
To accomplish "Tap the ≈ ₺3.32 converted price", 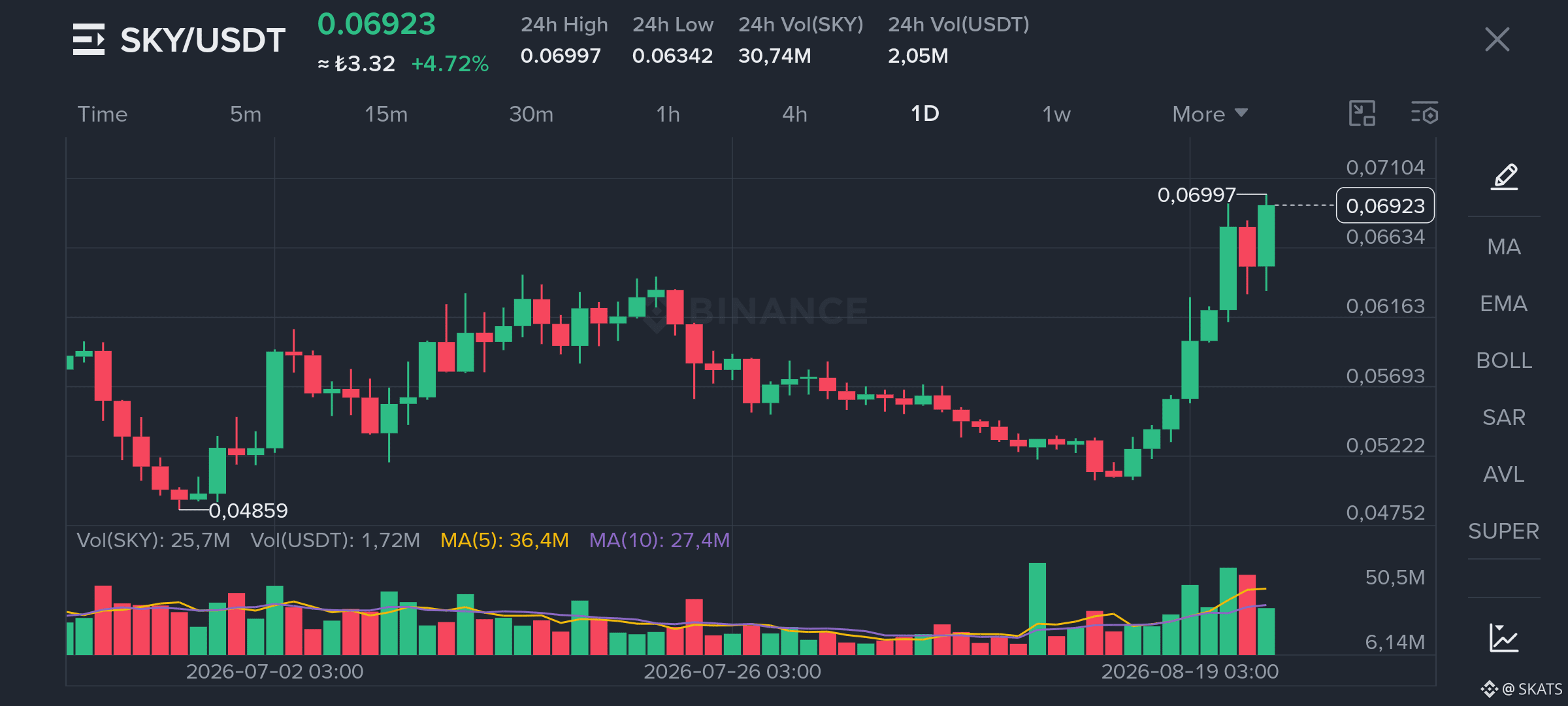I will 357,63.
